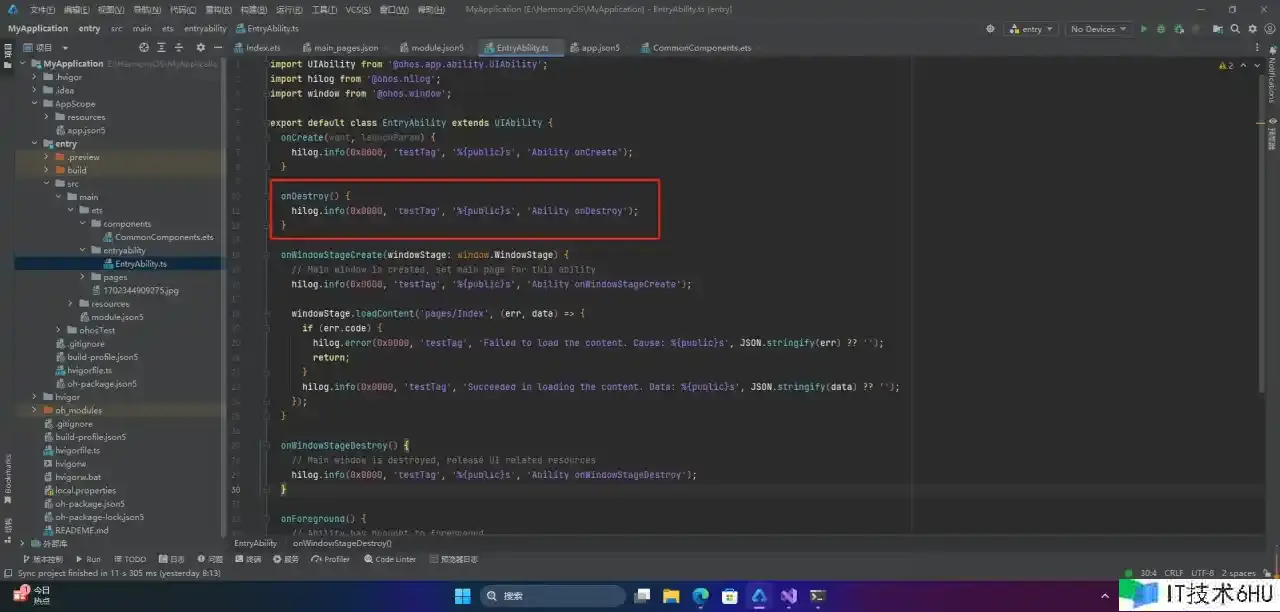Toggle the TODO tool window
Viewport: 1280px width, 612px height.
tap(130, 559)
